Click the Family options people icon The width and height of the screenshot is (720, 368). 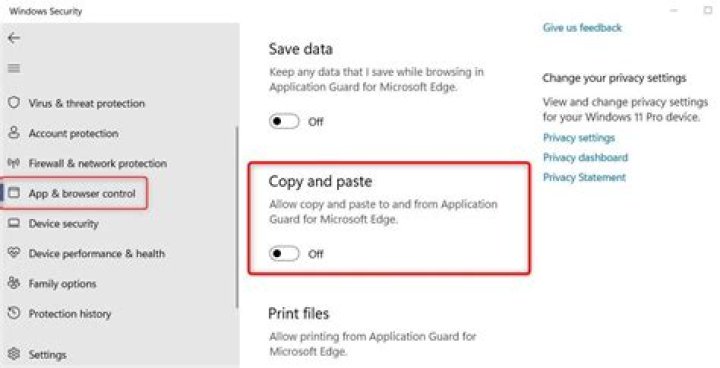14,283
